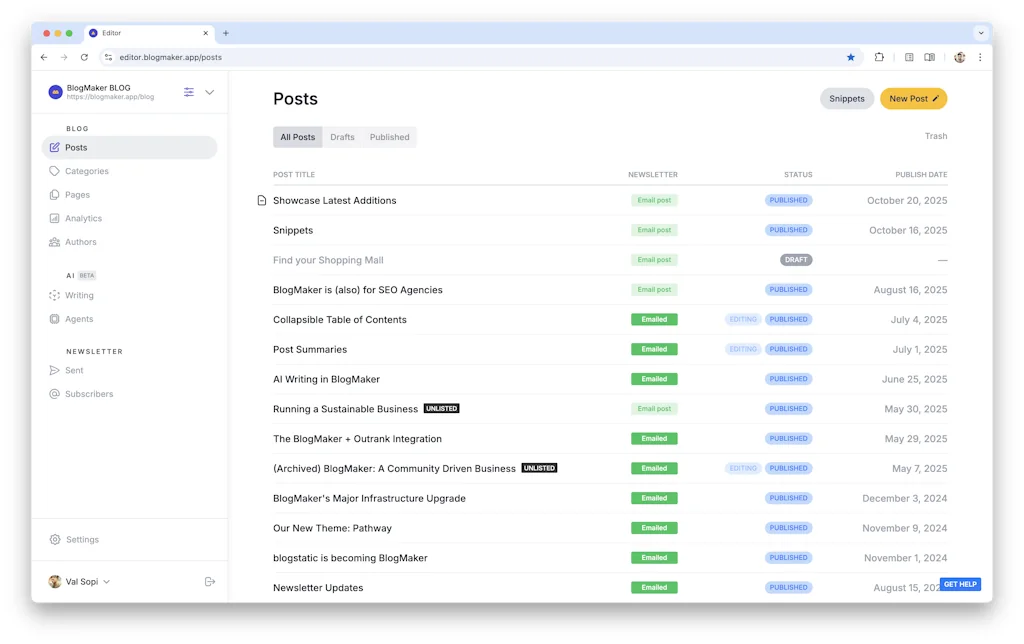Open Categories via its tag icon
Image resolution: width=1024 pixels, height=644 pixels.
pyautogui.click(x=55, y=171)
